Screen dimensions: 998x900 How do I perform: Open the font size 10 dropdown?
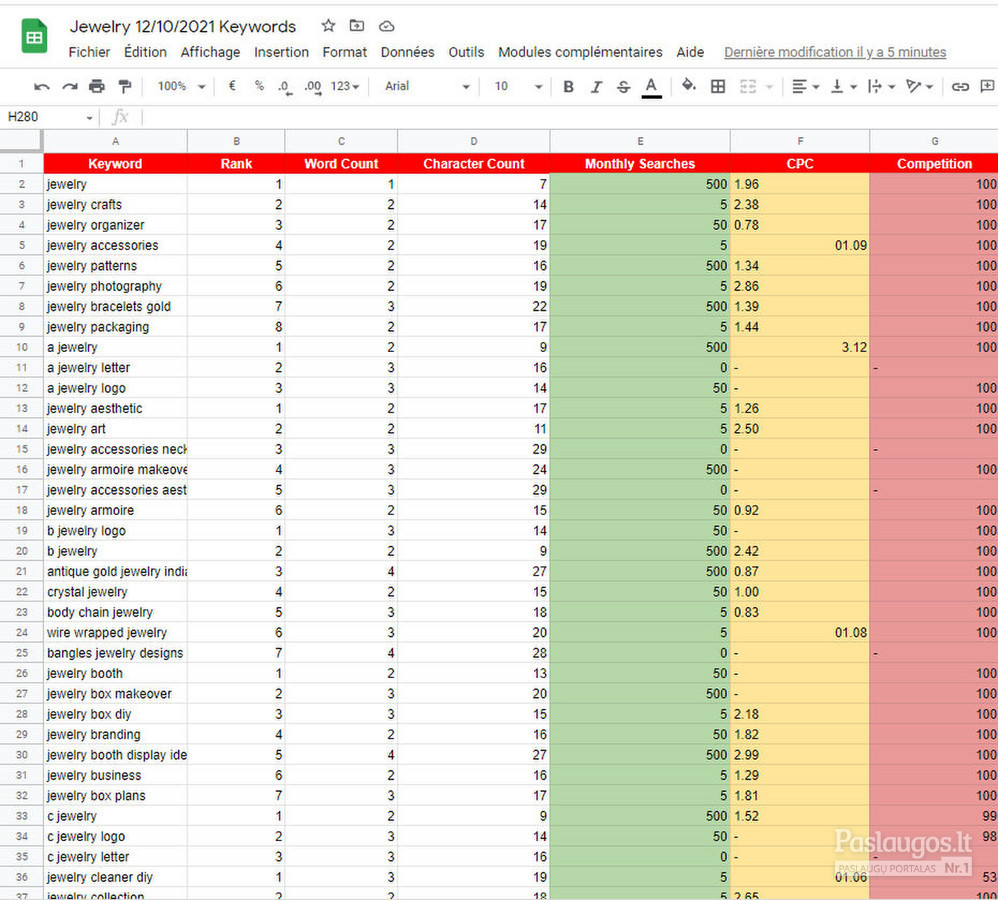click(x=518, y=86)
